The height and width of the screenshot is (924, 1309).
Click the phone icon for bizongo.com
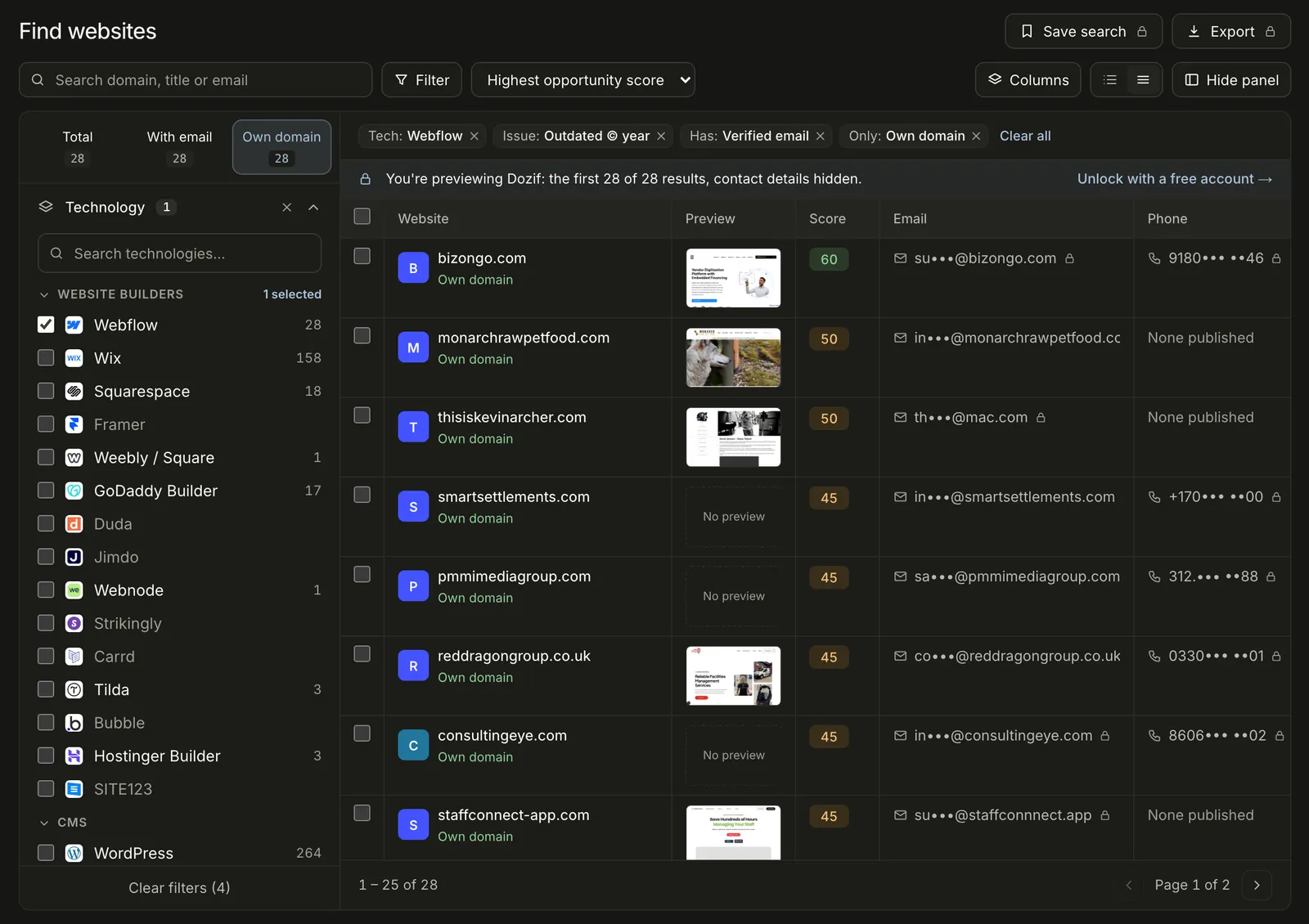pos(1154,258)
